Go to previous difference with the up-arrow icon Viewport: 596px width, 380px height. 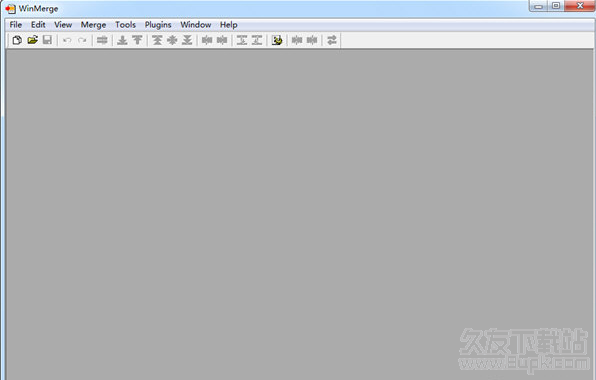tap(137, 40)
